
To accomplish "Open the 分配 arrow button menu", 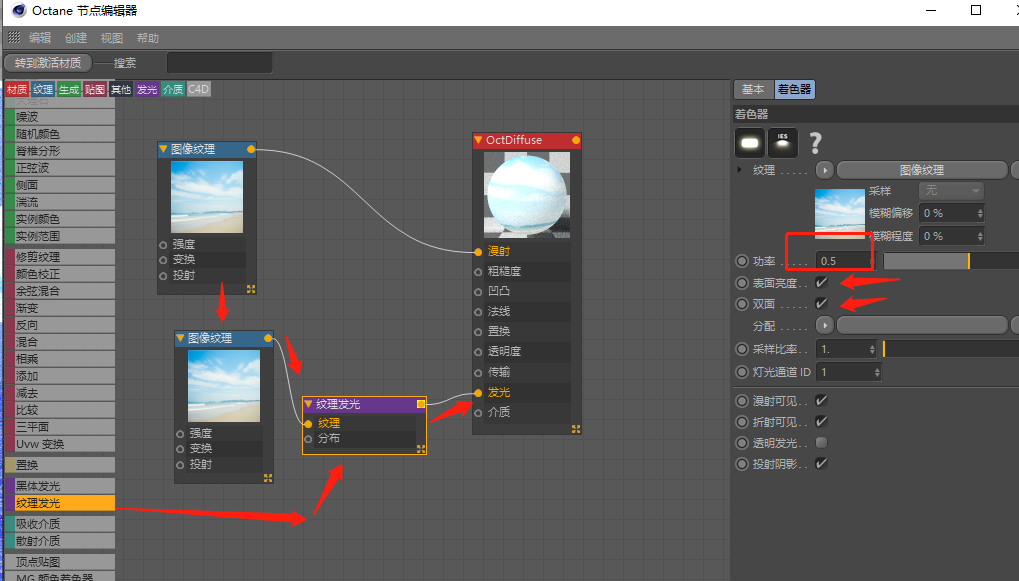I will pyautogui.click(x=825, y=325).
